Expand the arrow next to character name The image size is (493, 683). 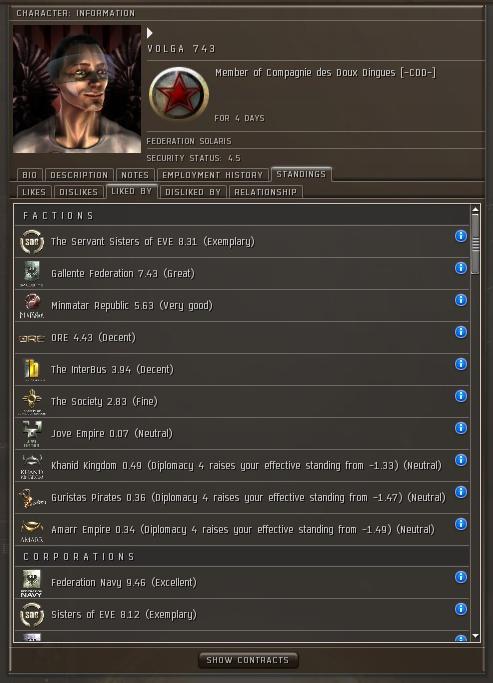pos(149,33)
